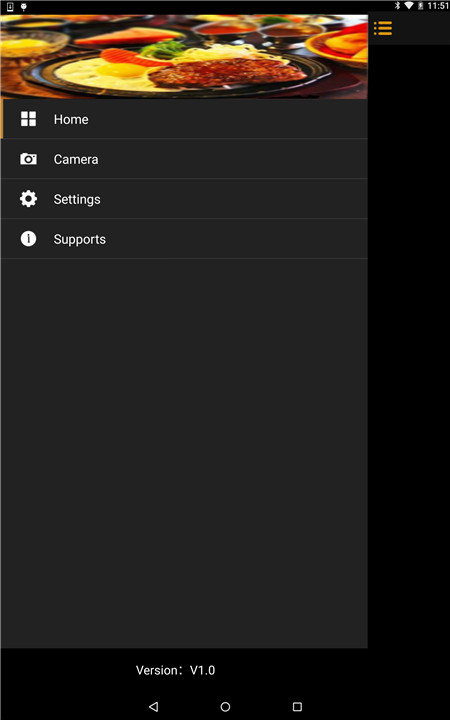Open the Camera menu item

(x=184, y=159)
